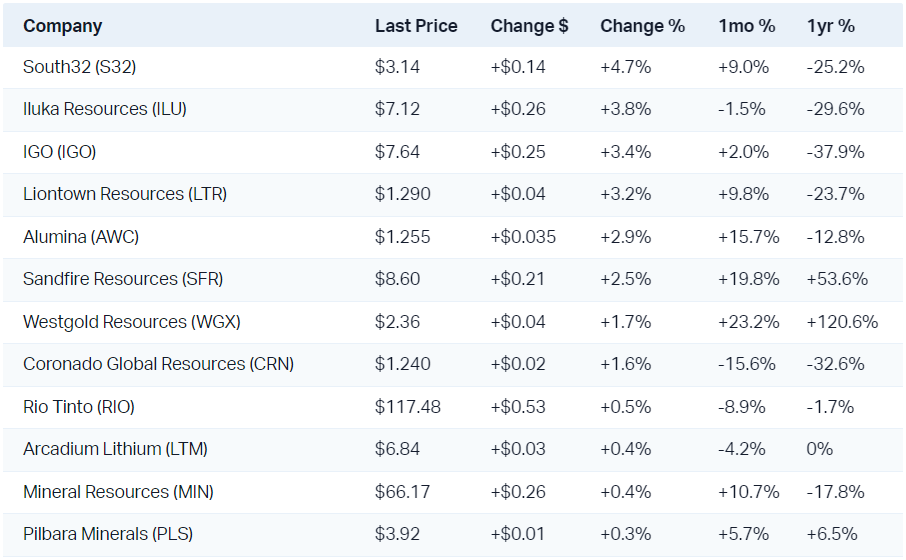Select the IGO (IGO) company row
The height and width of the screenshot is (560, 906).
[x=60, y=152]
